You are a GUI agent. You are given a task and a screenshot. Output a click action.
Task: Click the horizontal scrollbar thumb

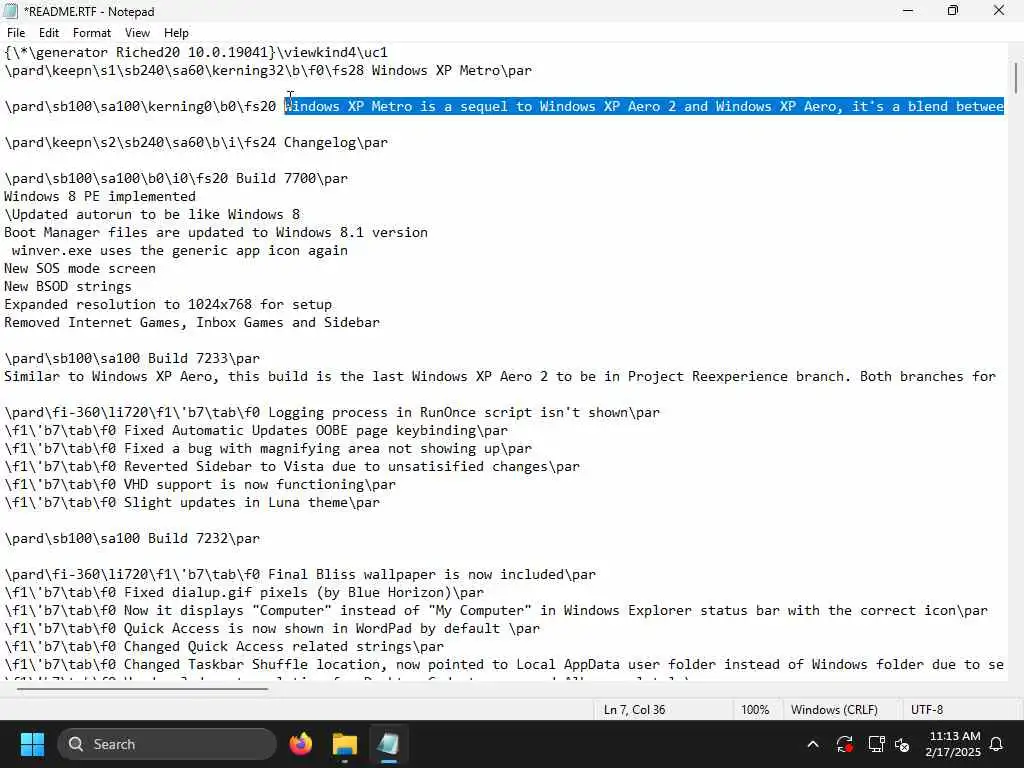(x=142, y=688)
